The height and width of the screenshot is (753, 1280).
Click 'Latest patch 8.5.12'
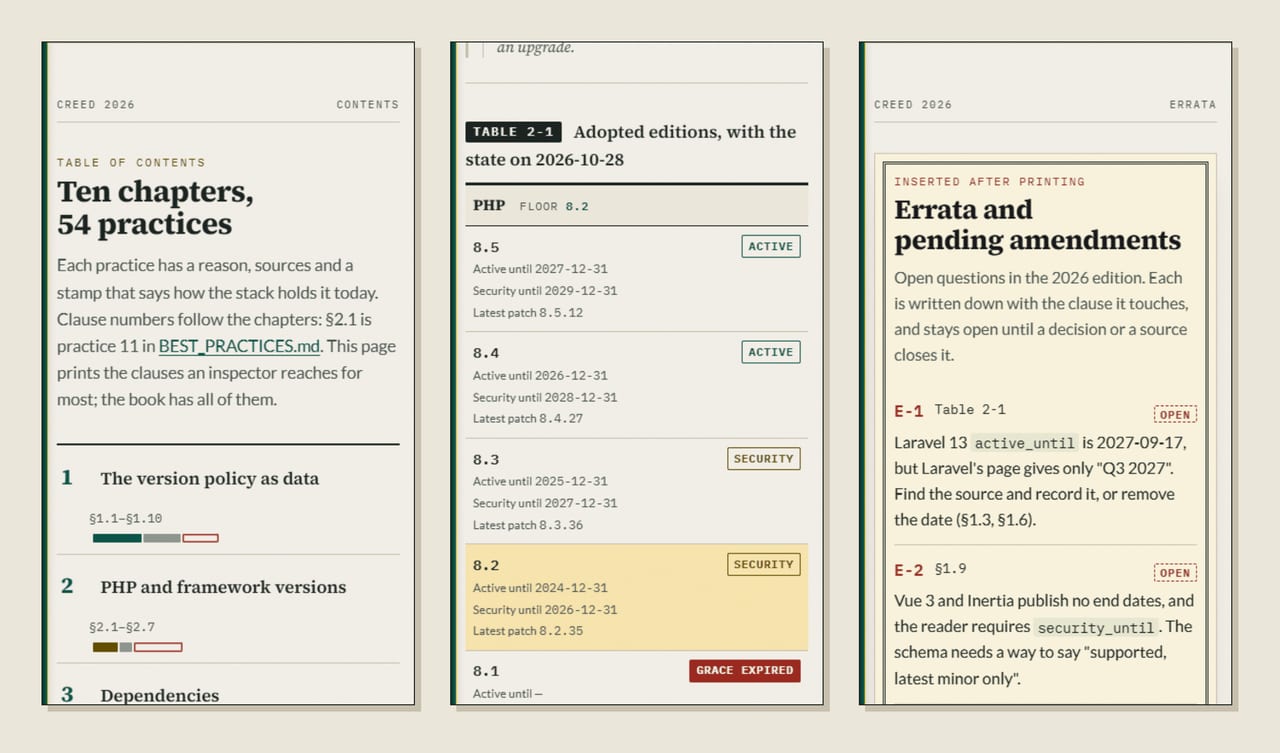click(x=528, y=313)
